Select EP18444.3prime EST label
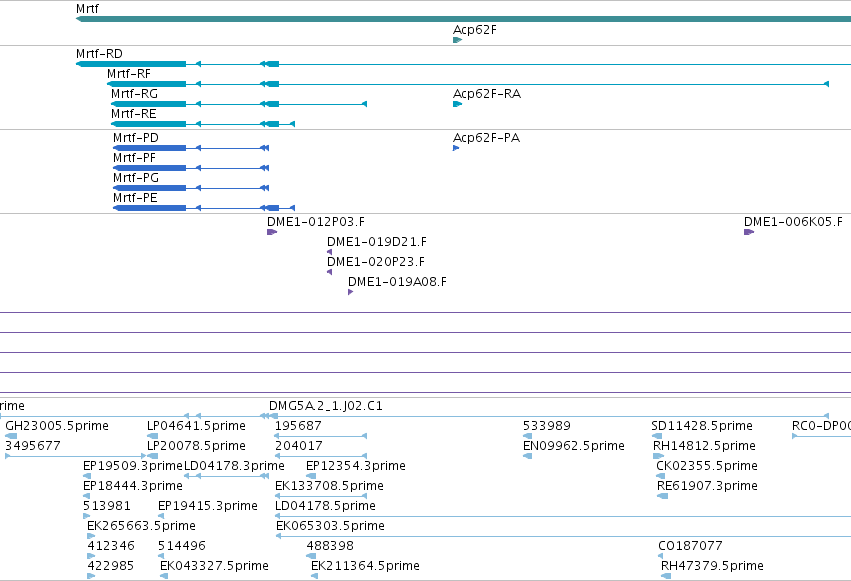The image size is (851, 581). 133,486
